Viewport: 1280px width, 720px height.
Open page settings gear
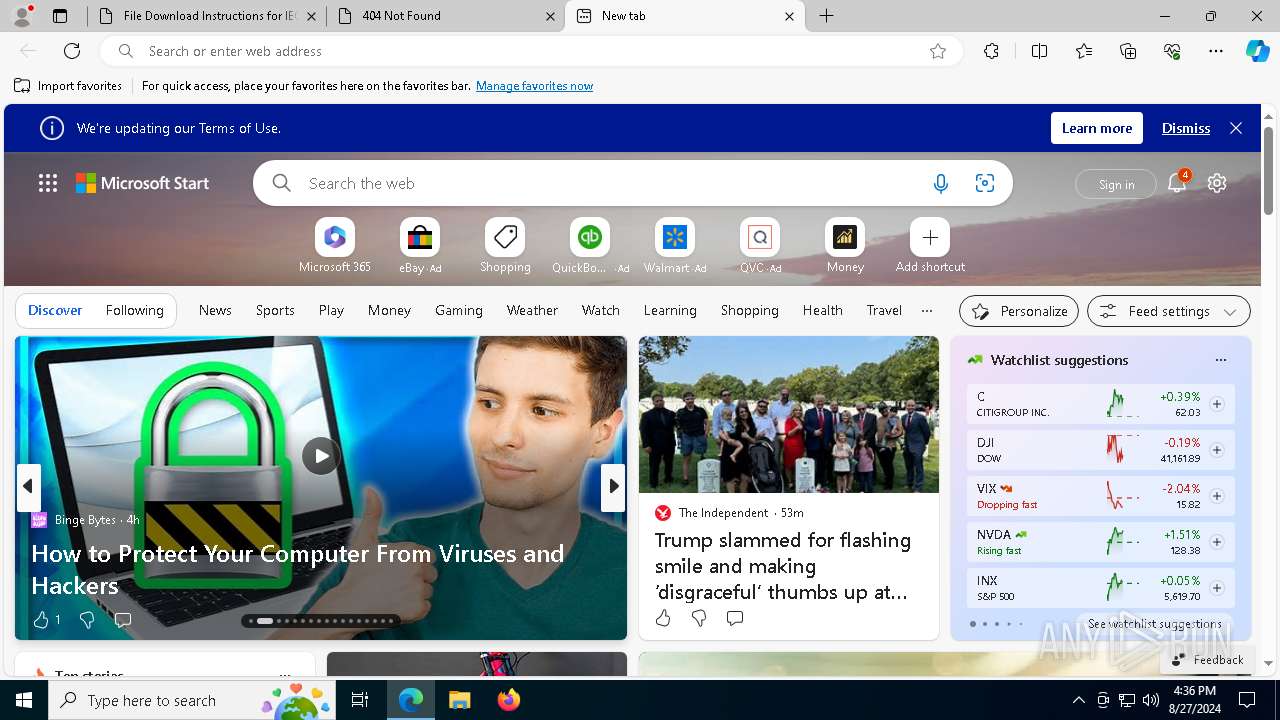(1217, 183)
